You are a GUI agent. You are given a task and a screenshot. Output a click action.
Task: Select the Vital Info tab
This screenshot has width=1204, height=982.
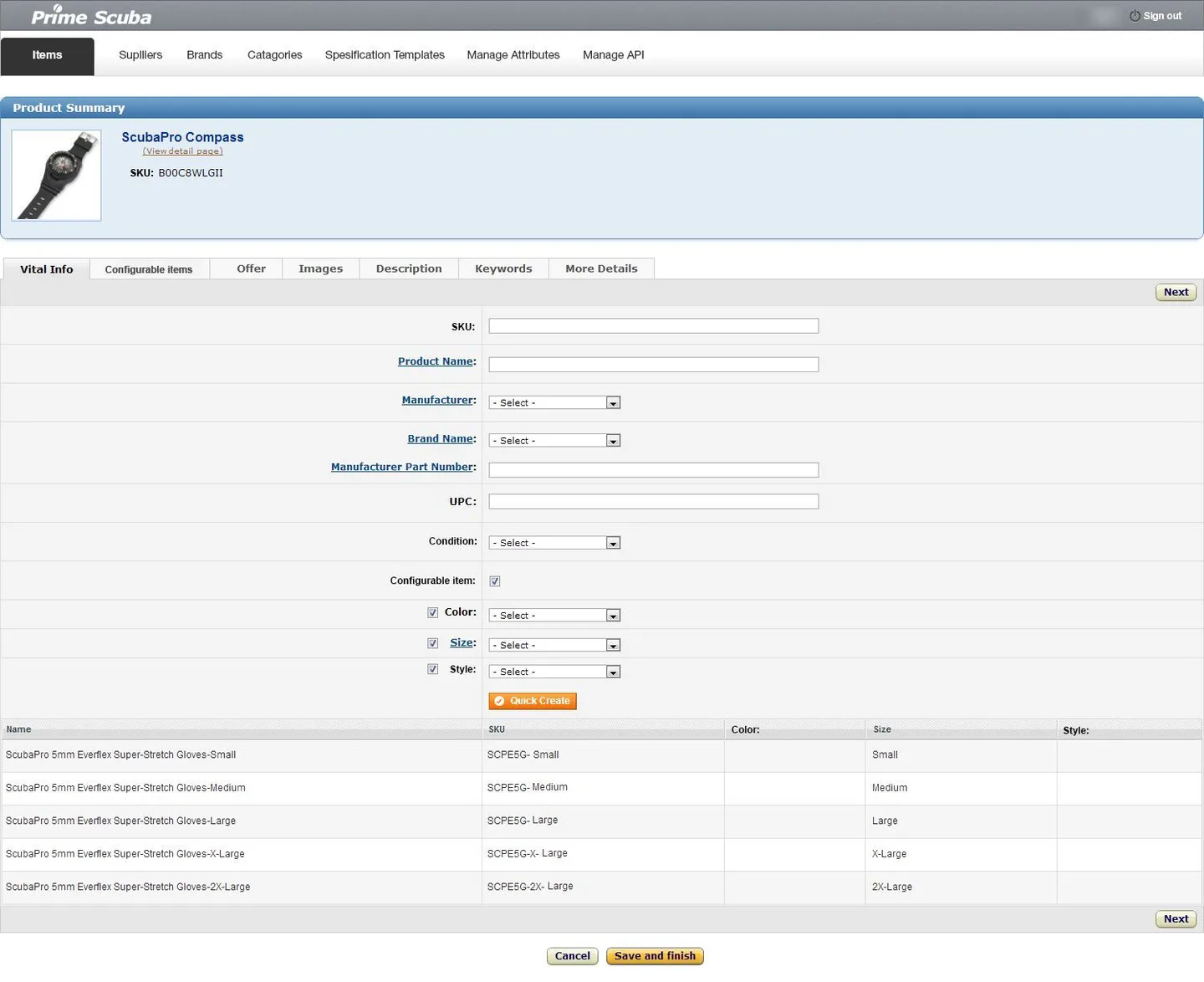pos(47,269)
